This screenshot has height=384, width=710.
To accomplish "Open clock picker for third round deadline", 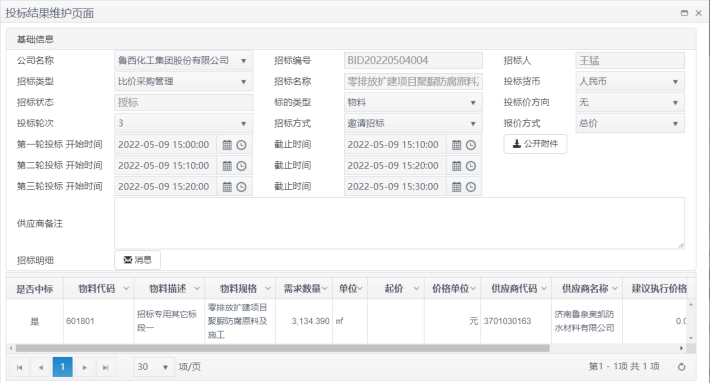I will 471,187.
